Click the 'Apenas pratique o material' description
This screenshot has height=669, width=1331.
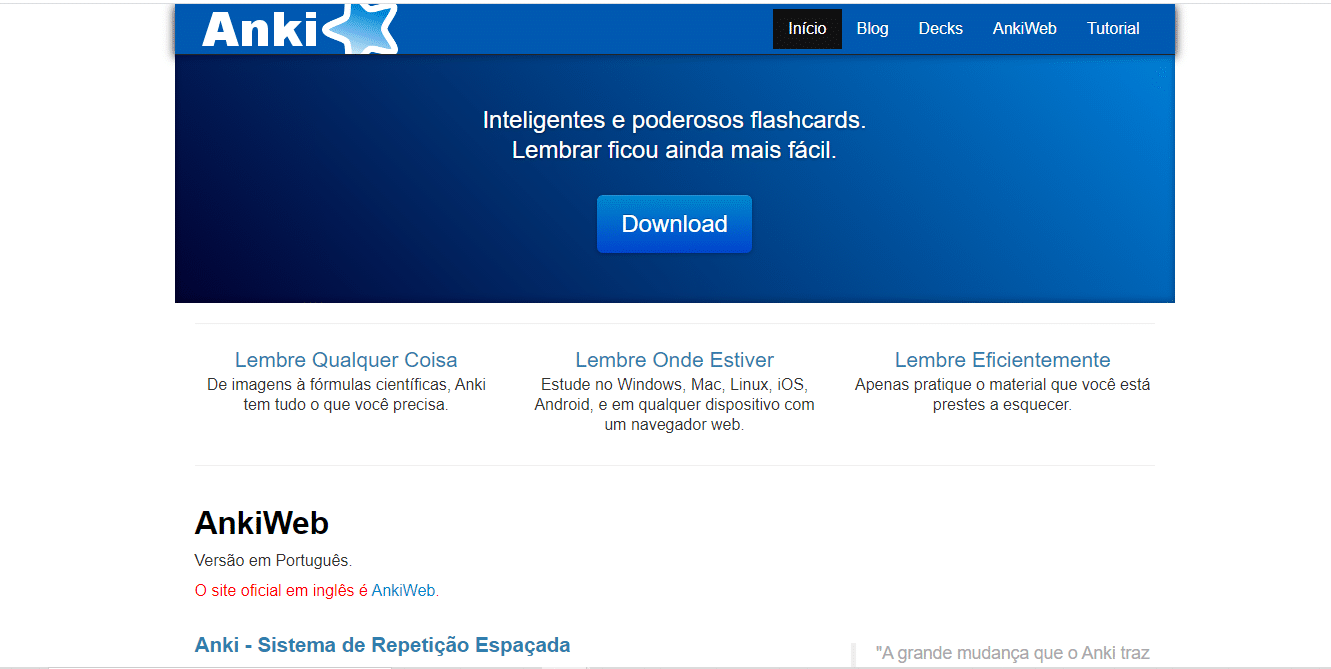tap(1002, 395)
